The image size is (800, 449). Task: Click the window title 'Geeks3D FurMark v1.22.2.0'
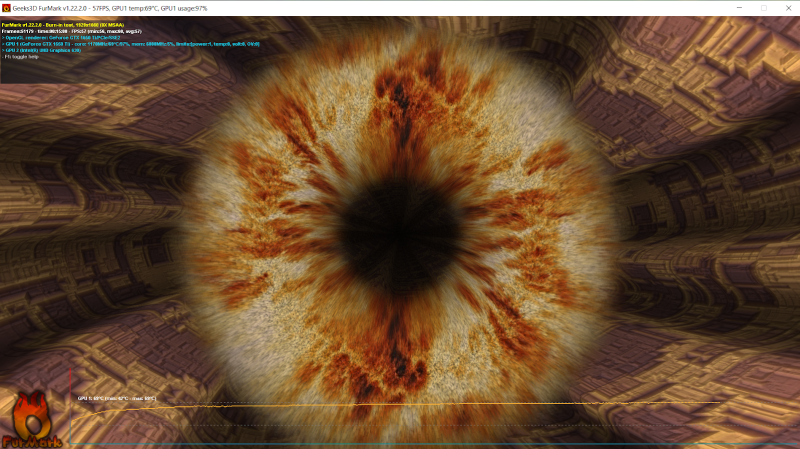coord(49,9)
